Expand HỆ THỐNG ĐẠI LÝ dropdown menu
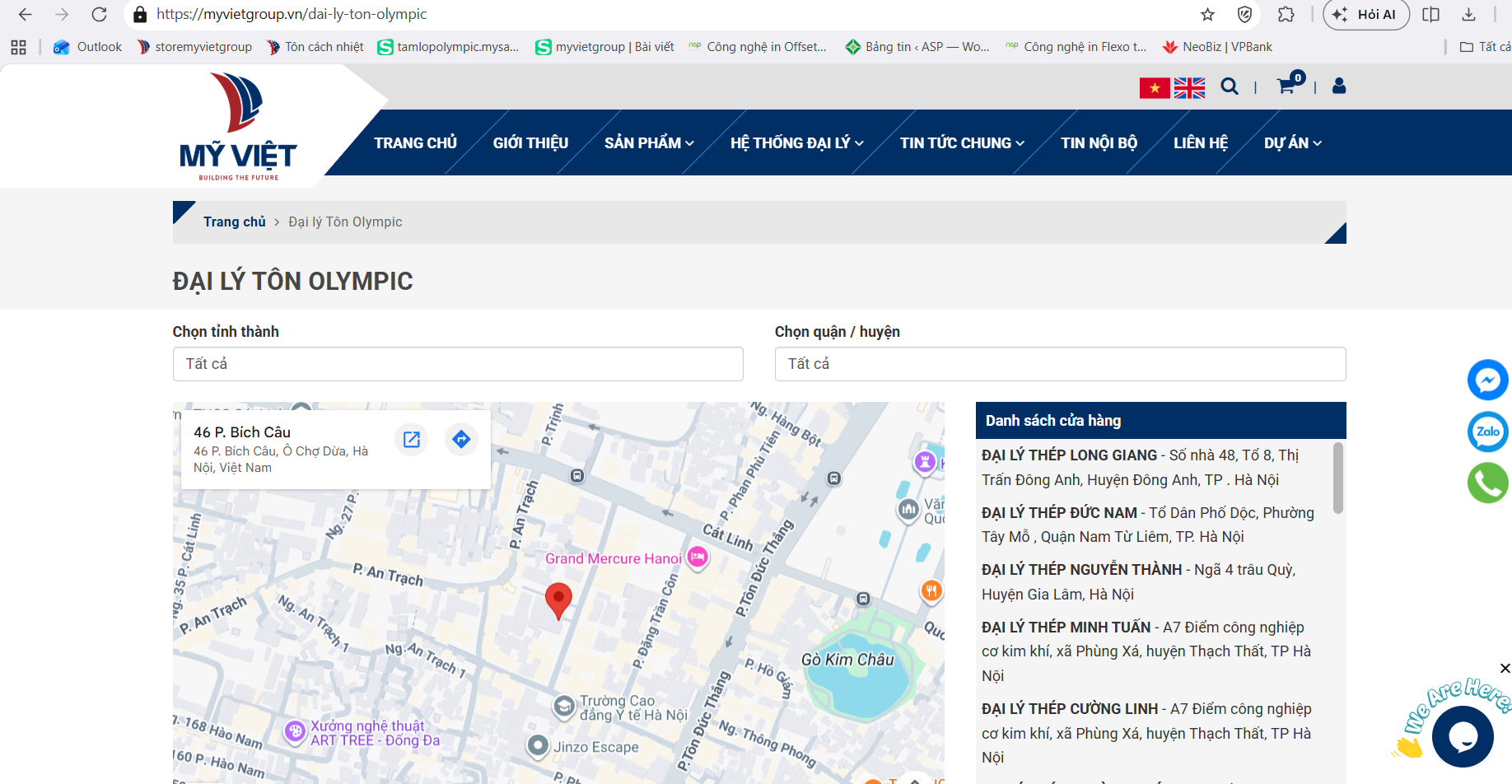The width and height of the screenshot is (1512, 784). (x=796, y=143)
